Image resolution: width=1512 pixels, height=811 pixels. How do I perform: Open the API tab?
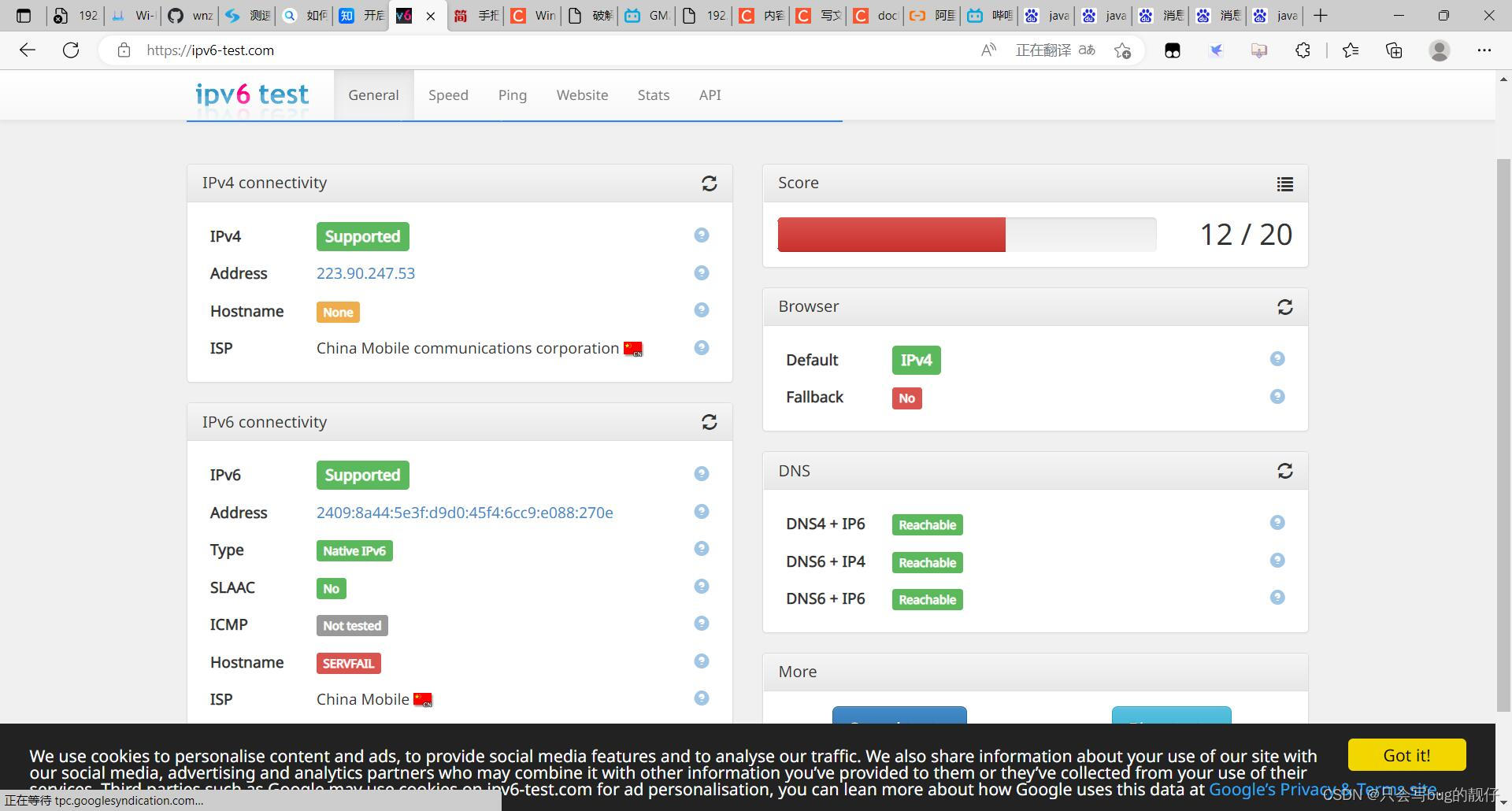tap(710, 95)
